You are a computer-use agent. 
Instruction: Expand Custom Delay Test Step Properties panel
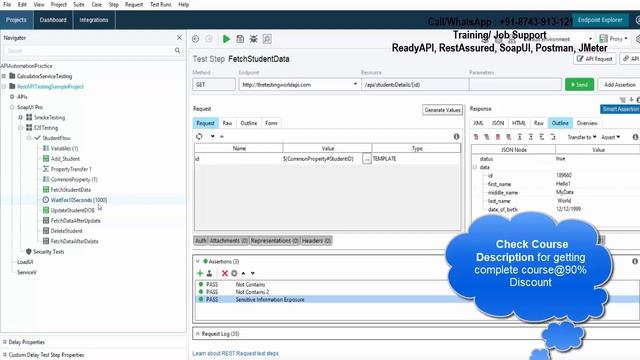[x=4, y=355]
